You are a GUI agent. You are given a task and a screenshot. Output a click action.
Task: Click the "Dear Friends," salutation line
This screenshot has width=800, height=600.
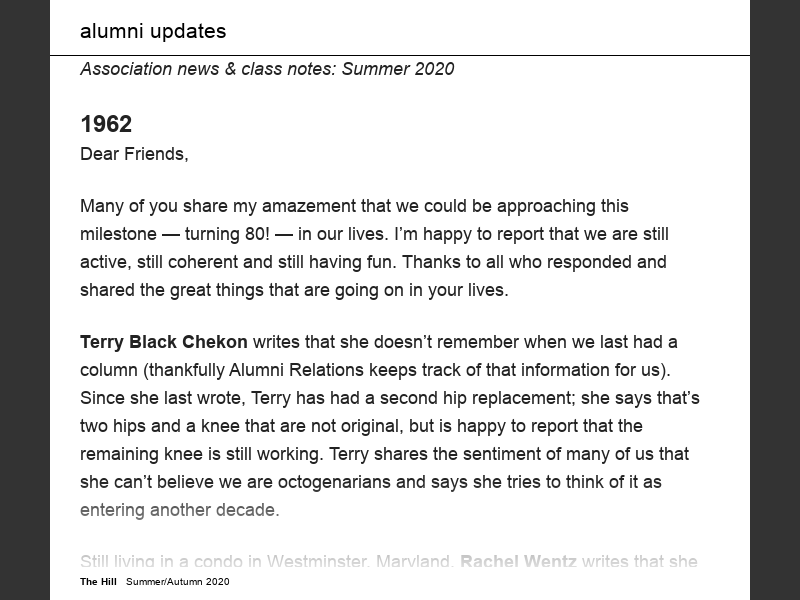pyautogui.click(x=134, y=154)
